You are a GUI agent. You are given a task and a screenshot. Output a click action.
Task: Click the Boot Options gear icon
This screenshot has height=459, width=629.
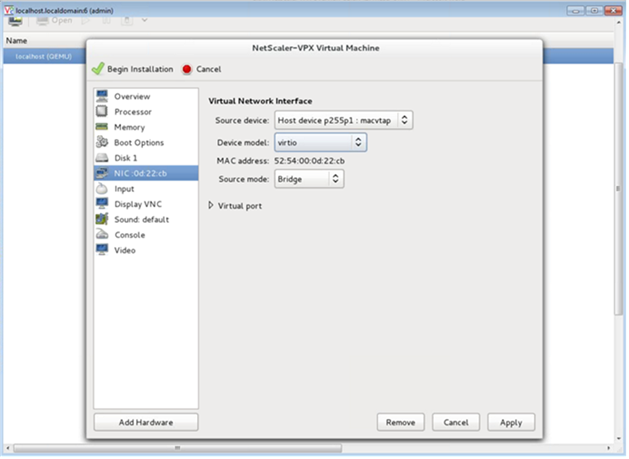pos(102,142)
